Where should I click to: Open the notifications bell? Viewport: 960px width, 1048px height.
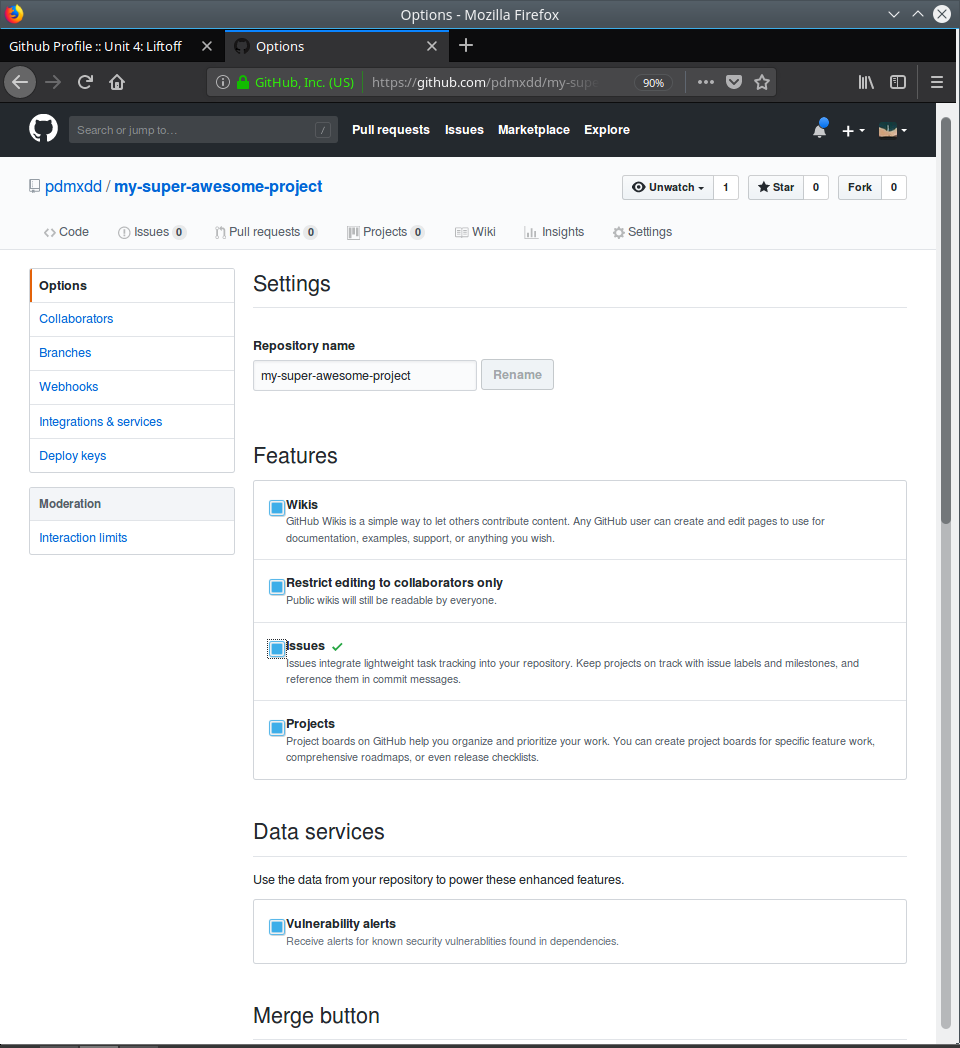[x=819, y=130]
